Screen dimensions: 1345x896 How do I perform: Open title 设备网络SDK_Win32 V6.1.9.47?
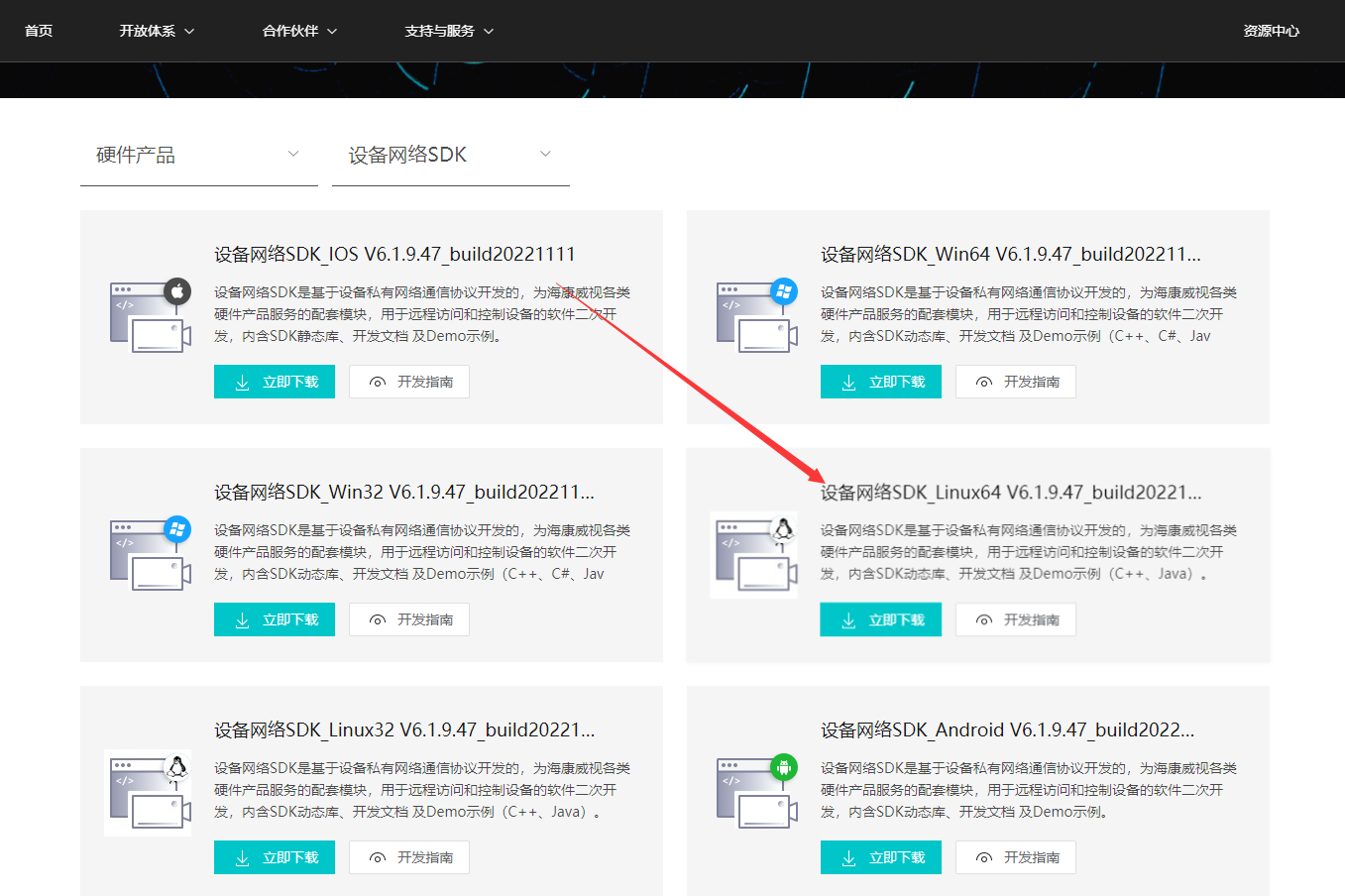tap(404, 493)
